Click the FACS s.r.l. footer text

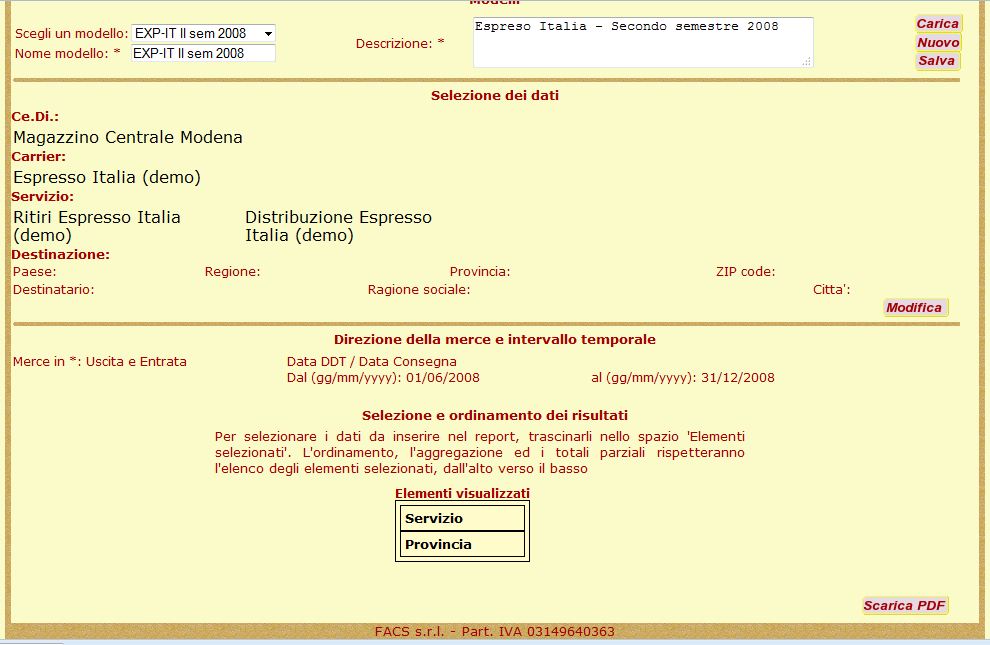494,632
